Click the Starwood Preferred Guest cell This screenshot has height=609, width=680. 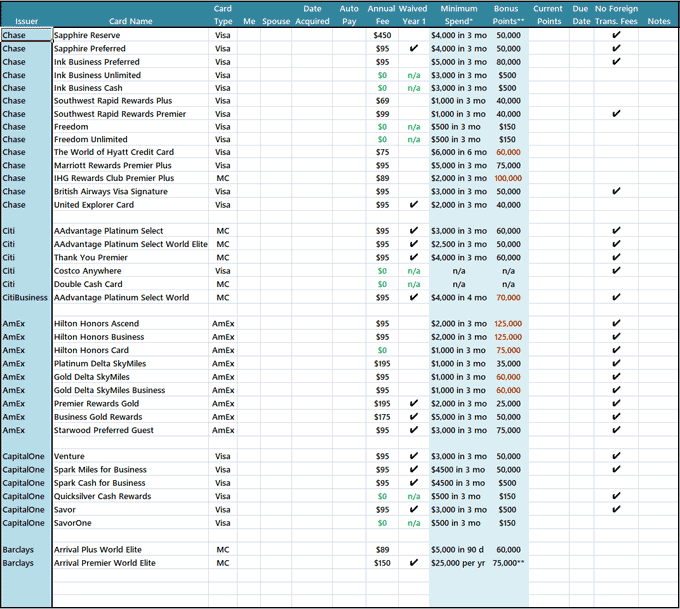(x=130, y=430)
